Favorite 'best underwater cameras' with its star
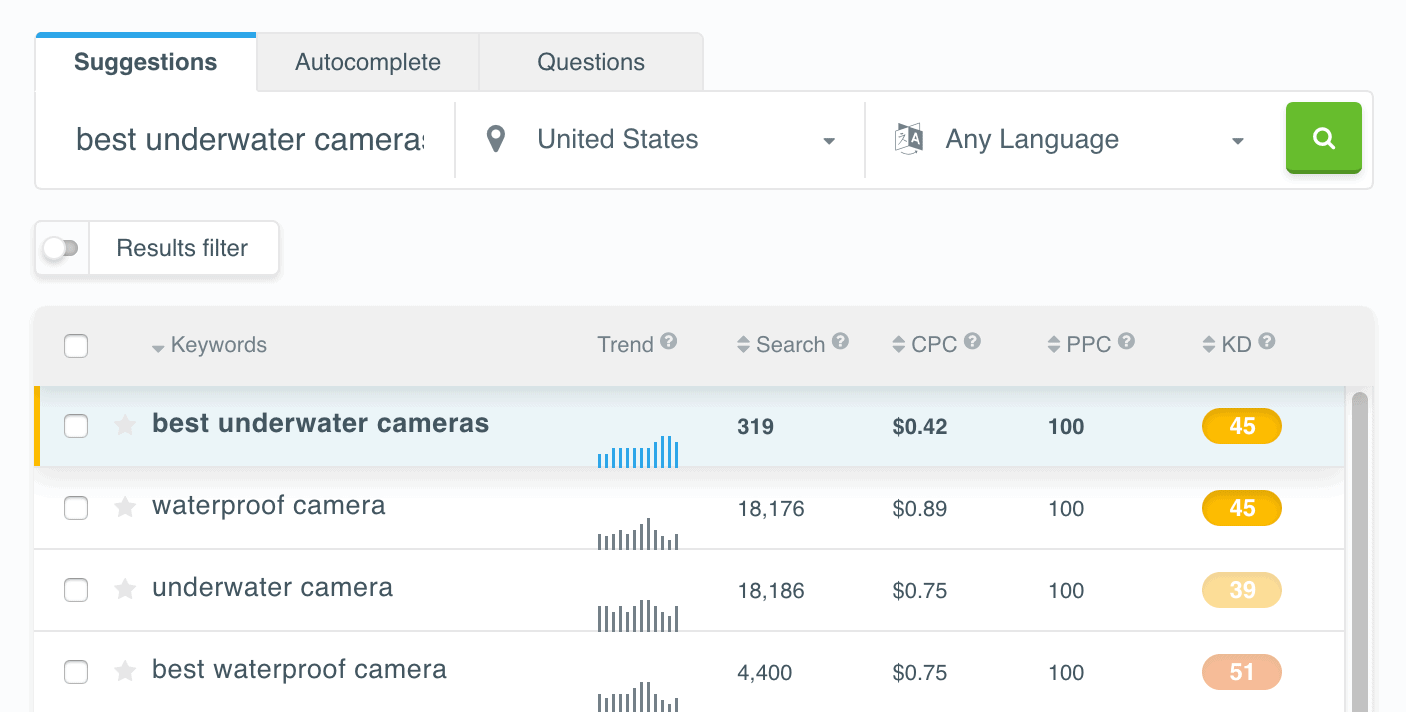Viewport: 1406px width, 712px height. [x=125, y=425]
